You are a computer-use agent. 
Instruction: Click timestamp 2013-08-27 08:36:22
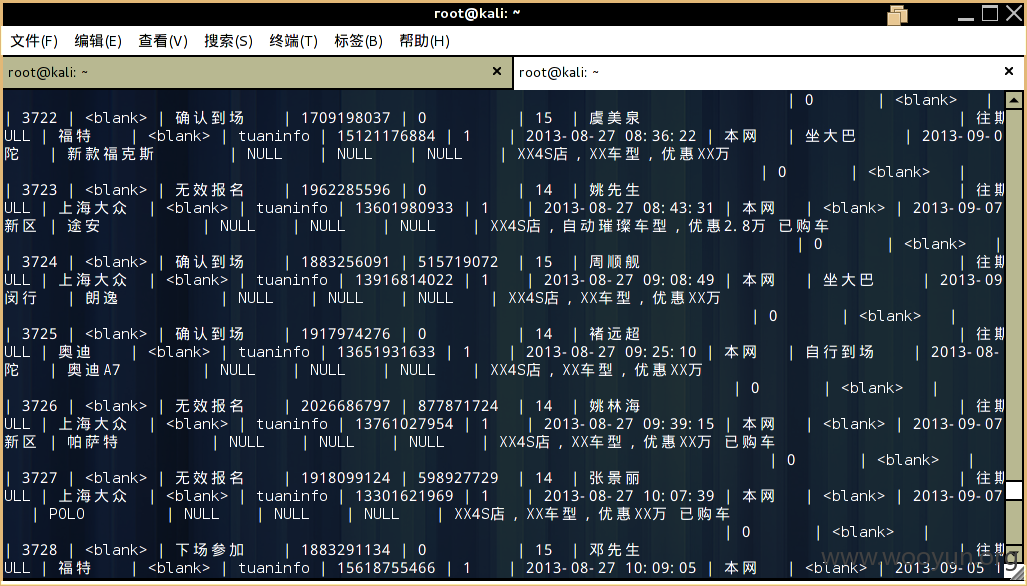pos(611,136)
